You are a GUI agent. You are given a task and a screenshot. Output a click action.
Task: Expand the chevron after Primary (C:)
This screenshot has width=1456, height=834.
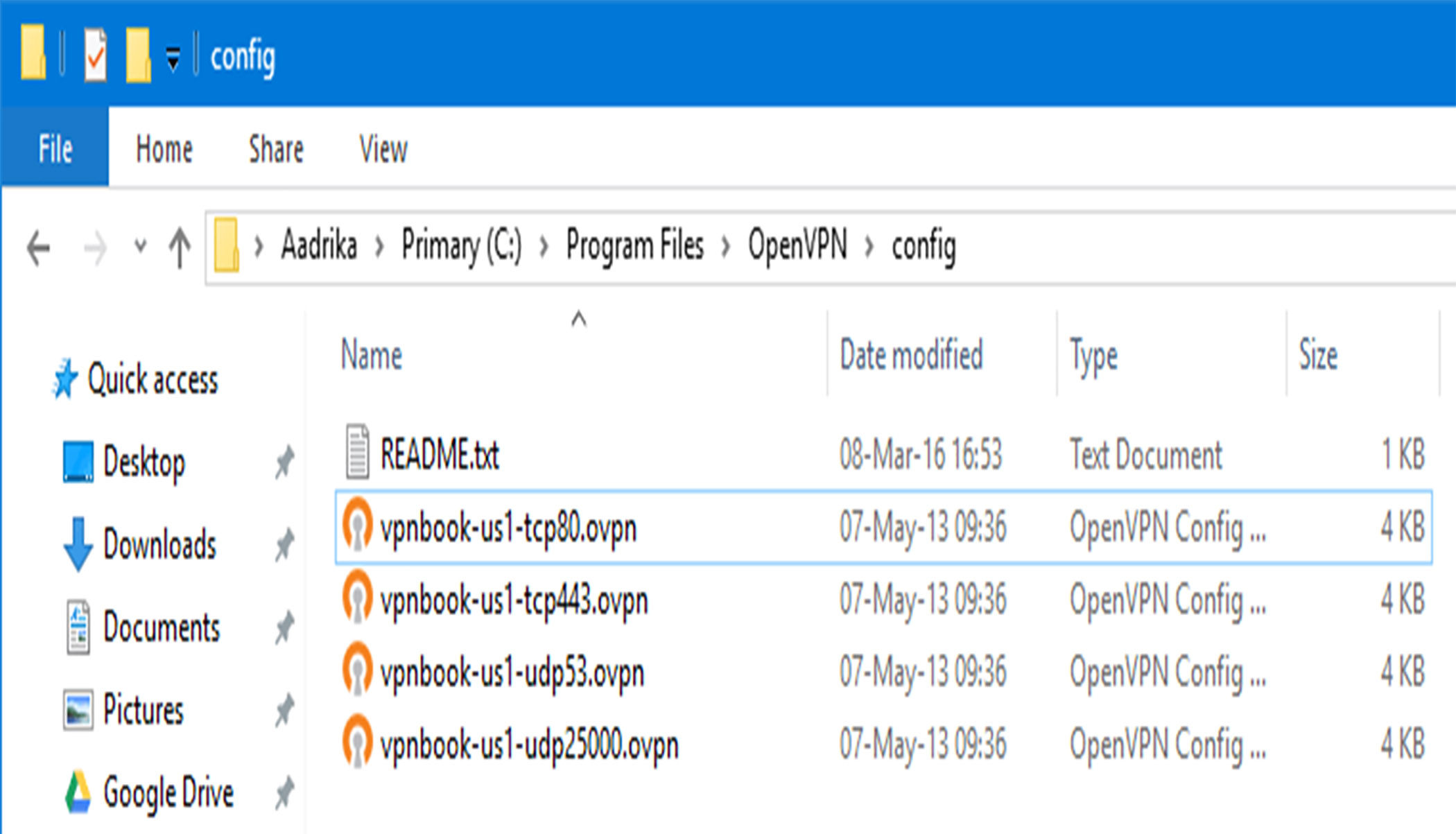[x=544, y=246]
